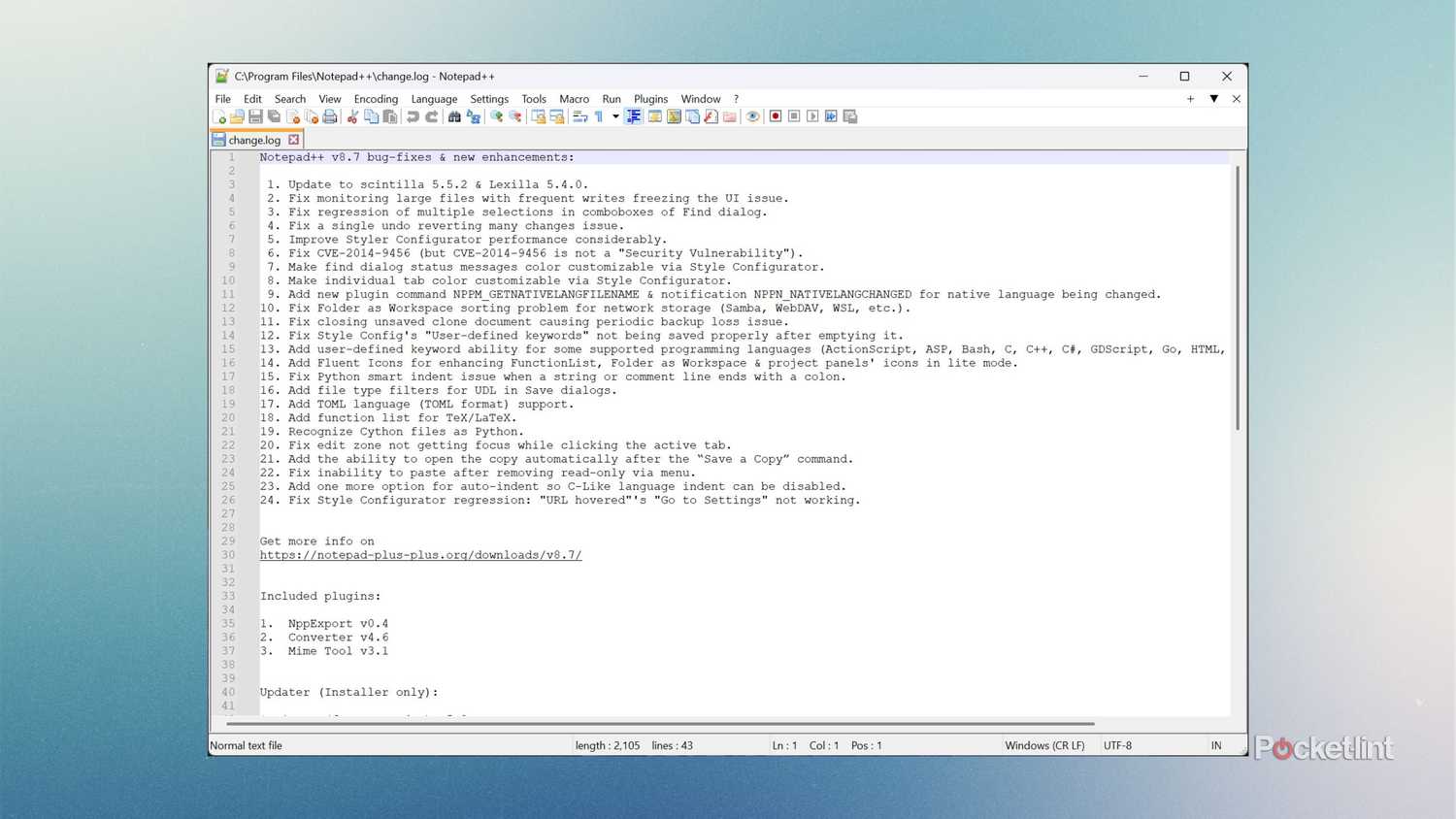Click the Cut scissors icon
1456x819 pixels.
[352, 116]
